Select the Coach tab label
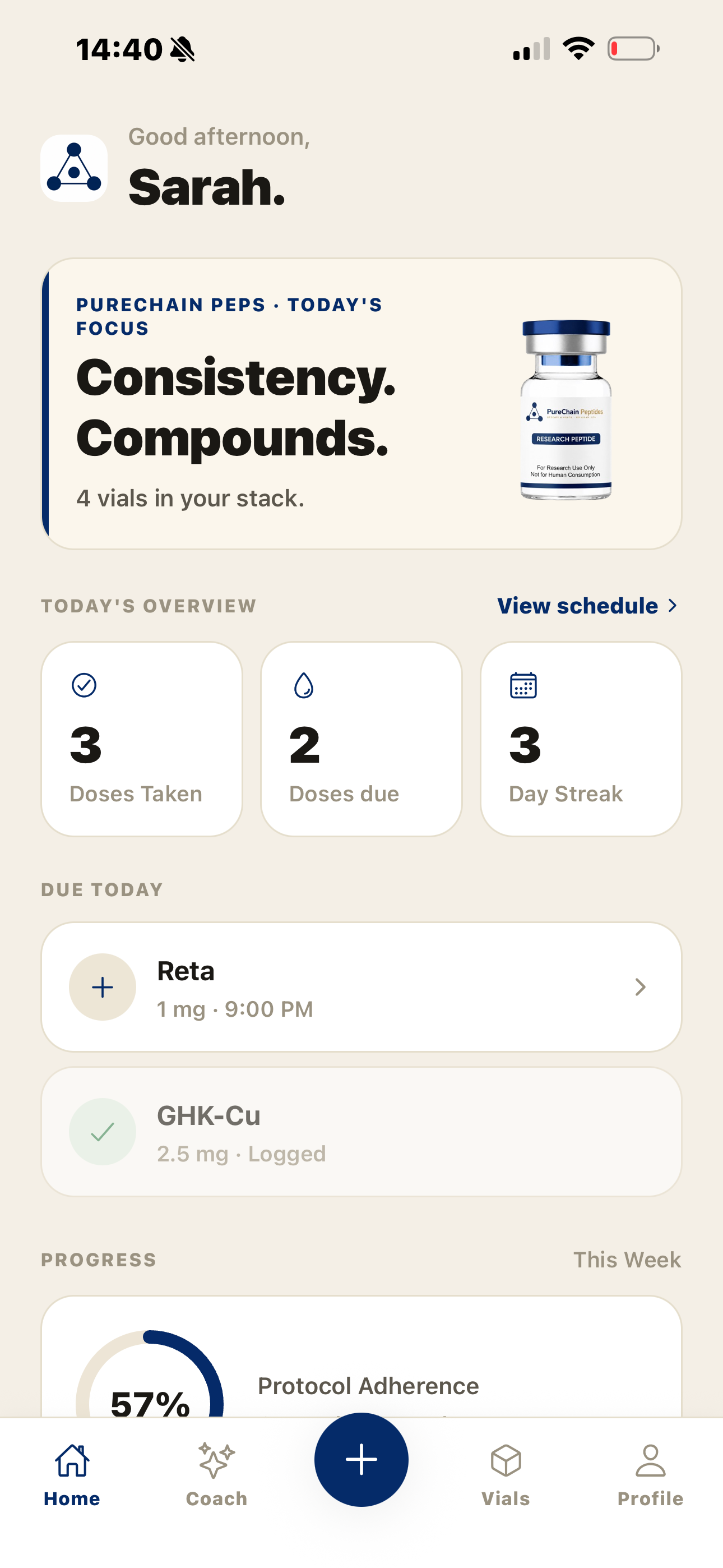723x1568 pixels. click(x=217, y=1498)
